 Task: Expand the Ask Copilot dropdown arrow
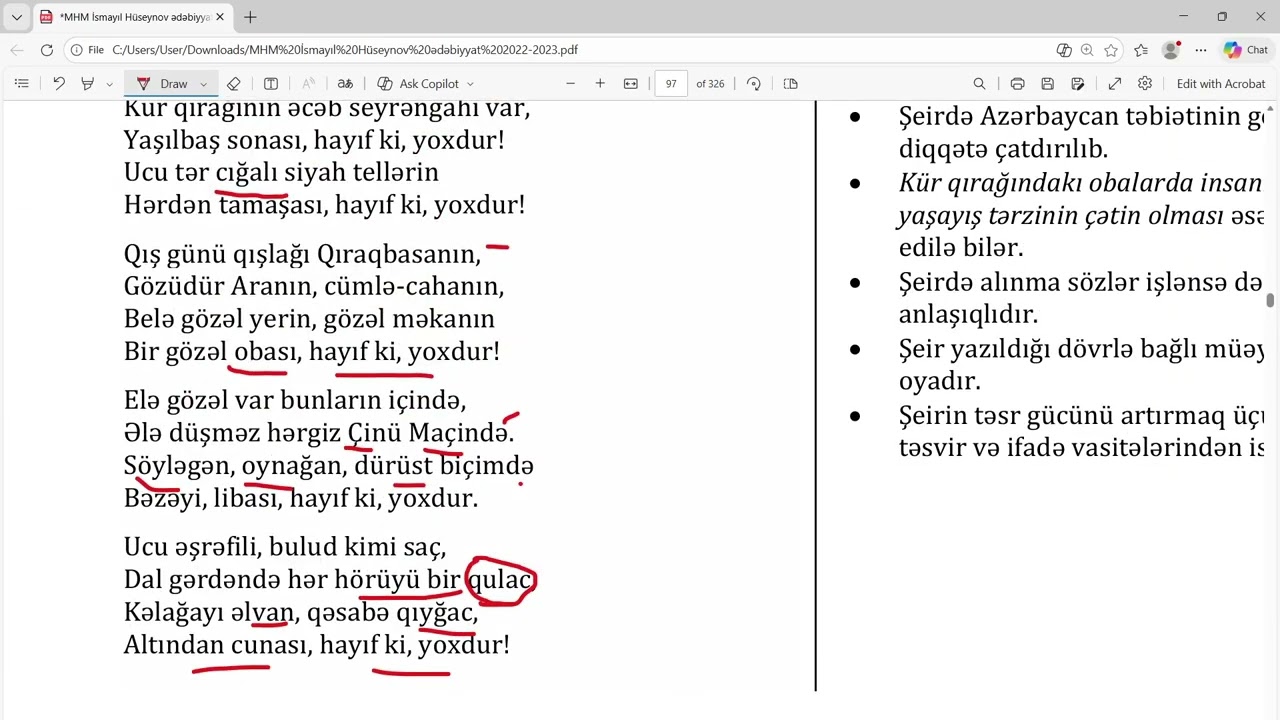tap(470, 84)
